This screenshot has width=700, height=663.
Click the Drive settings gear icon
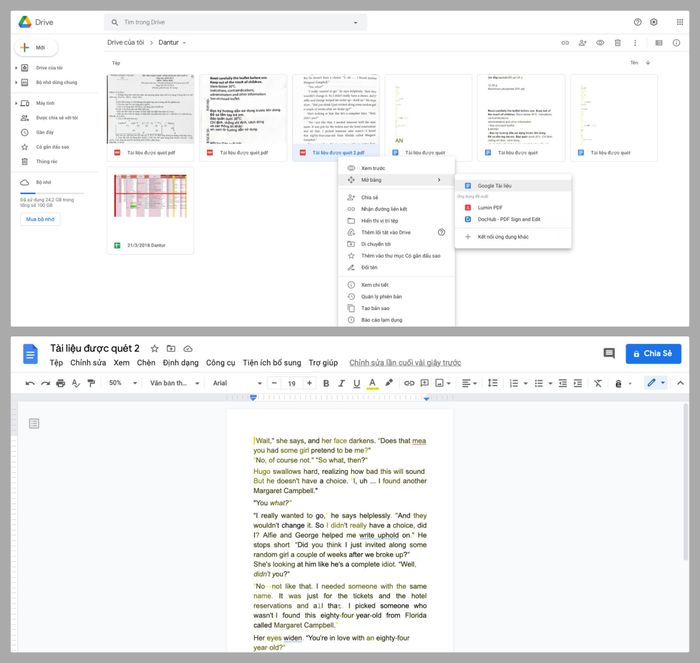coord(654,22)
